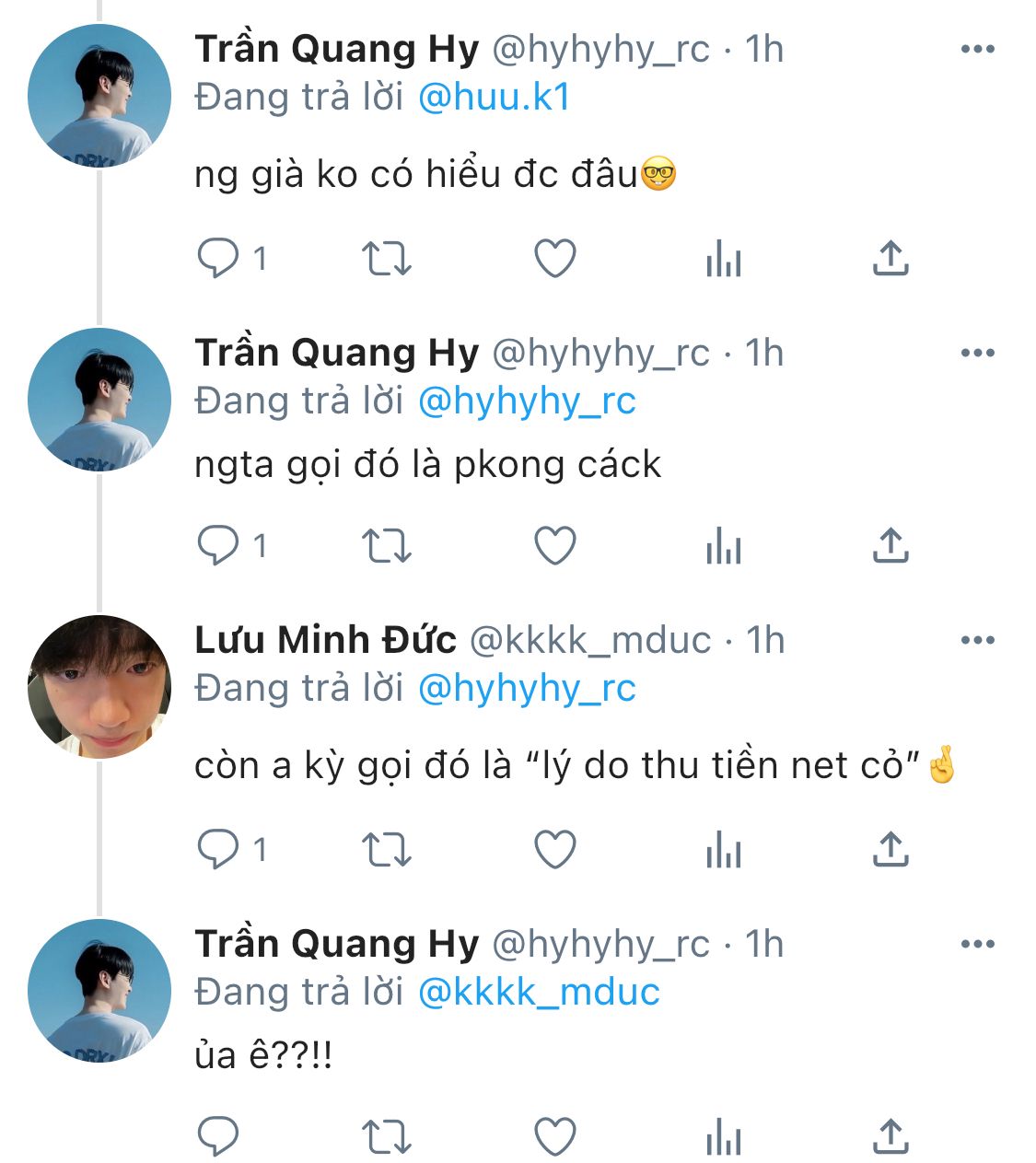Open the @huu.k1 mention link
Viewport: 1036px width, 1163px height.
[x=495, y=98]
